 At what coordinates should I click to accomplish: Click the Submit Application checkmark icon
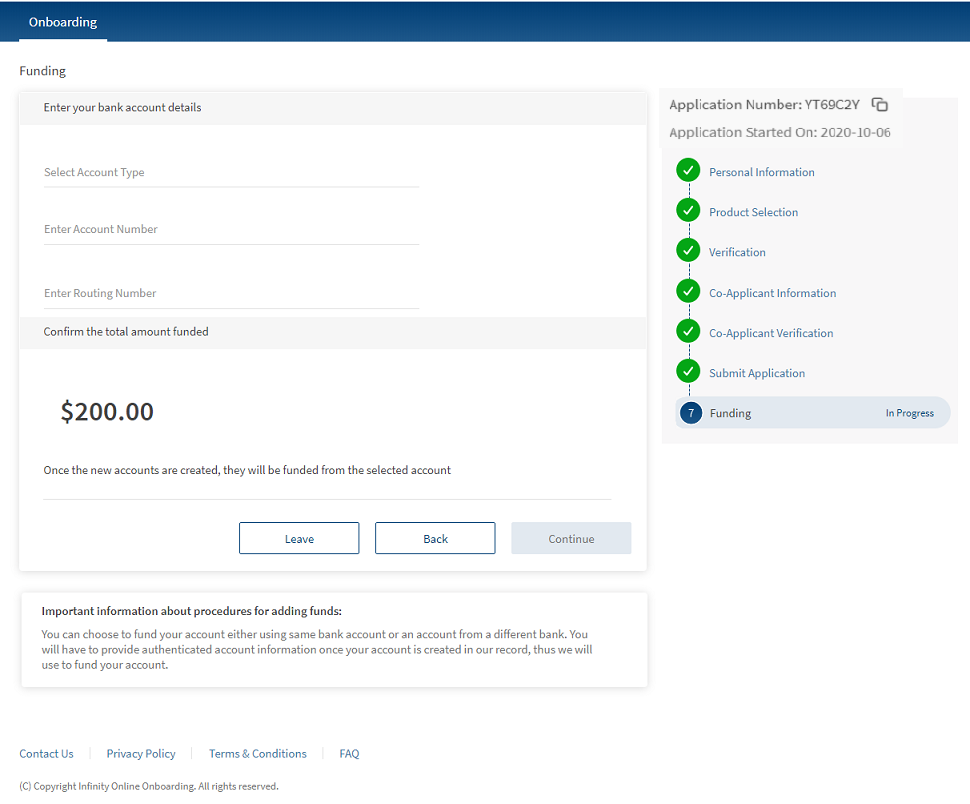(x=688, y=371)
